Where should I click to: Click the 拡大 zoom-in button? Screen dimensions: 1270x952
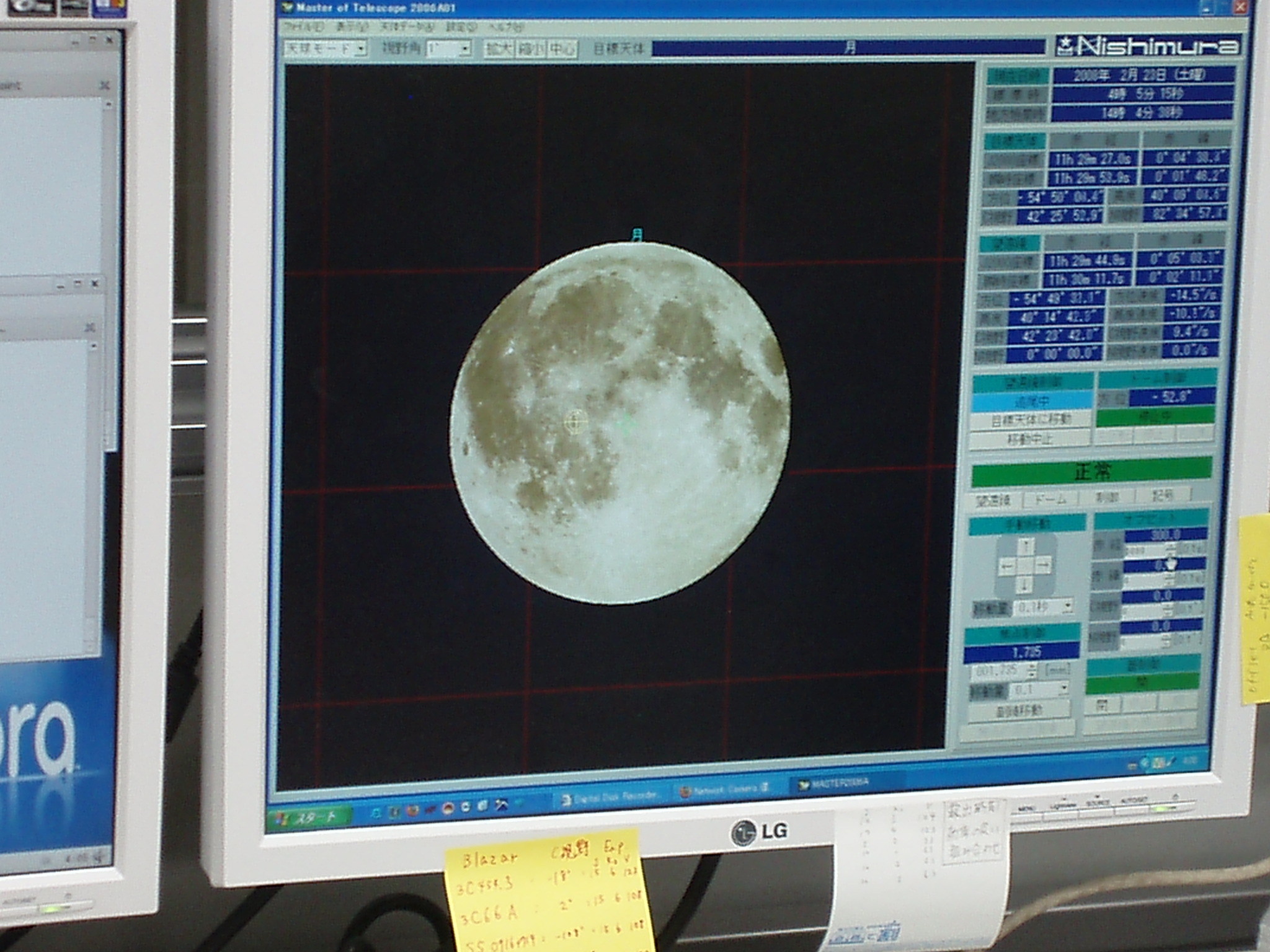click(x=499, y=49)
